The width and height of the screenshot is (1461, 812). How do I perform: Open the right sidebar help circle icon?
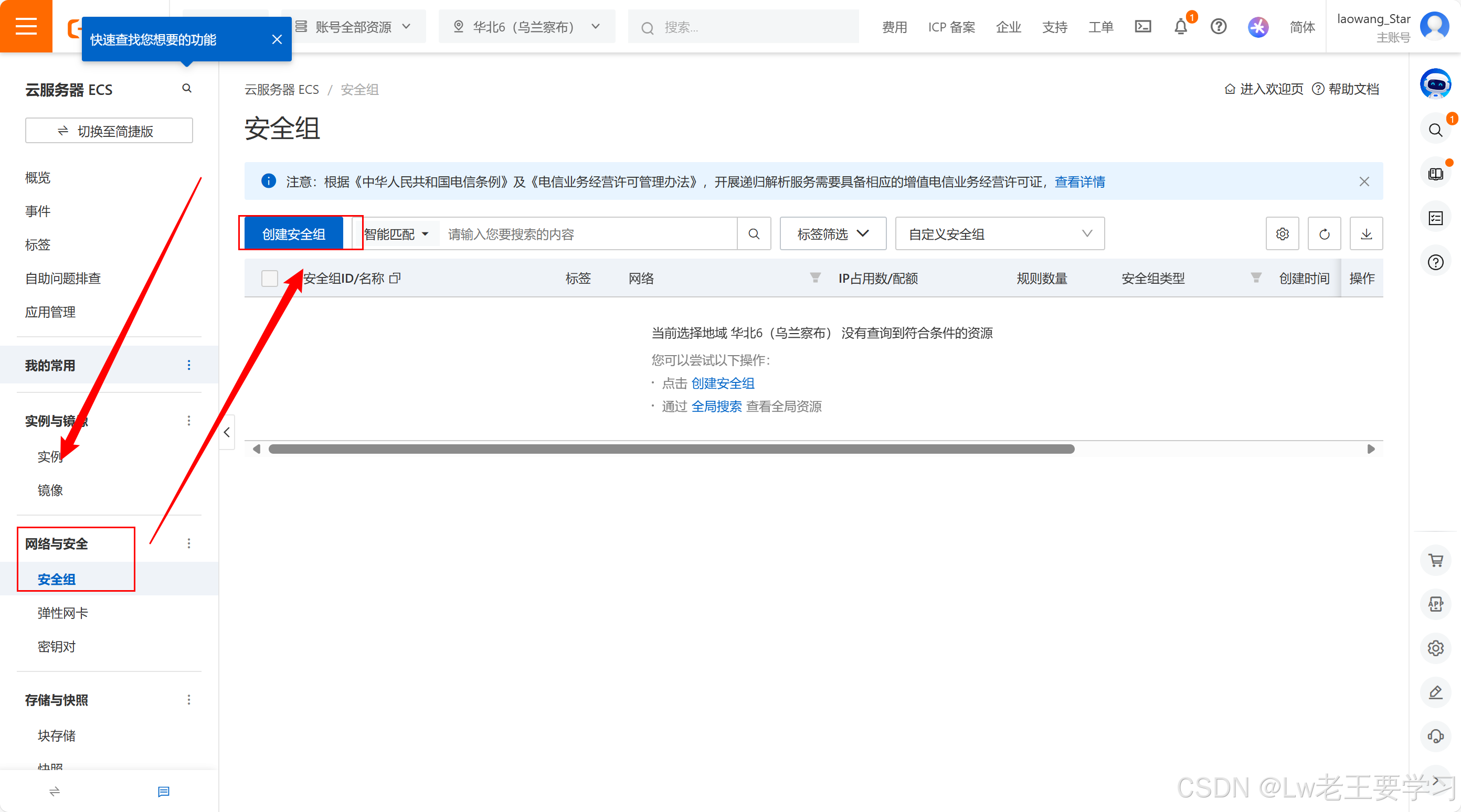1435,262
